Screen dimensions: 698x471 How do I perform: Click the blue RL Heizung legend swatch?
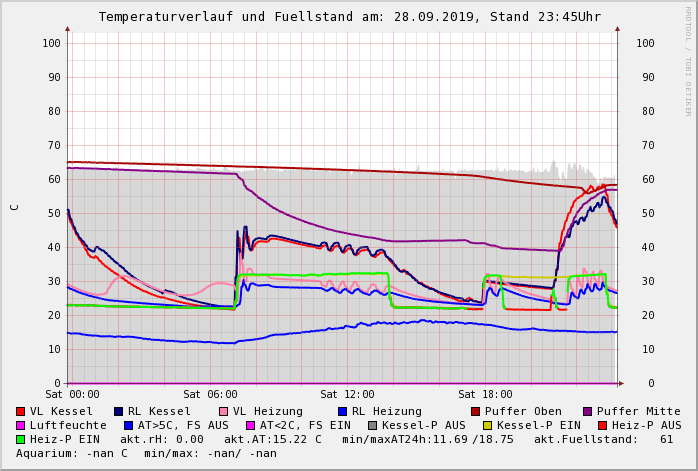[342, 411]
